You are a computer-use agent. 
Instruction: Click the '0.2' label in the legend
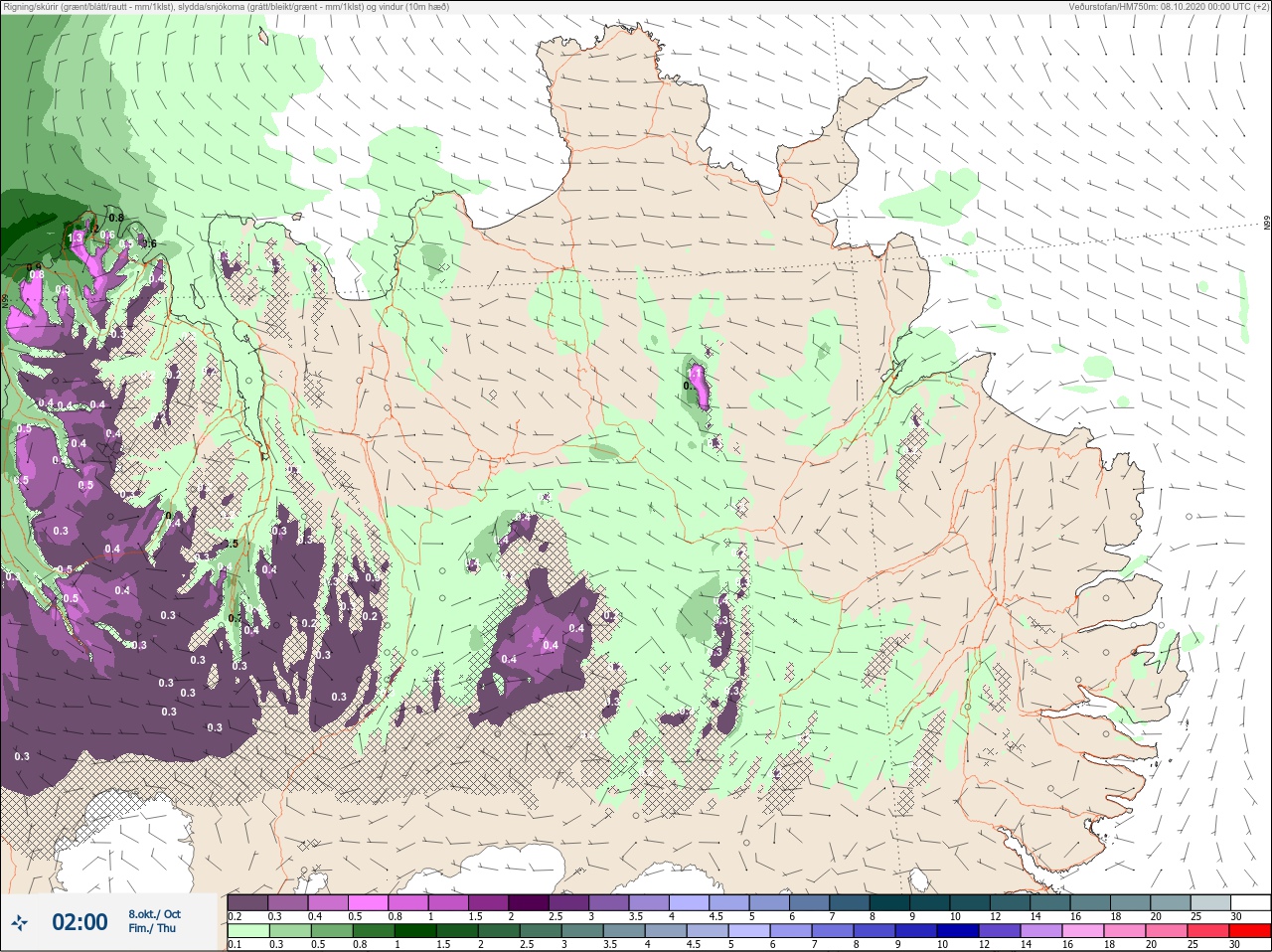tap(235, 916)
